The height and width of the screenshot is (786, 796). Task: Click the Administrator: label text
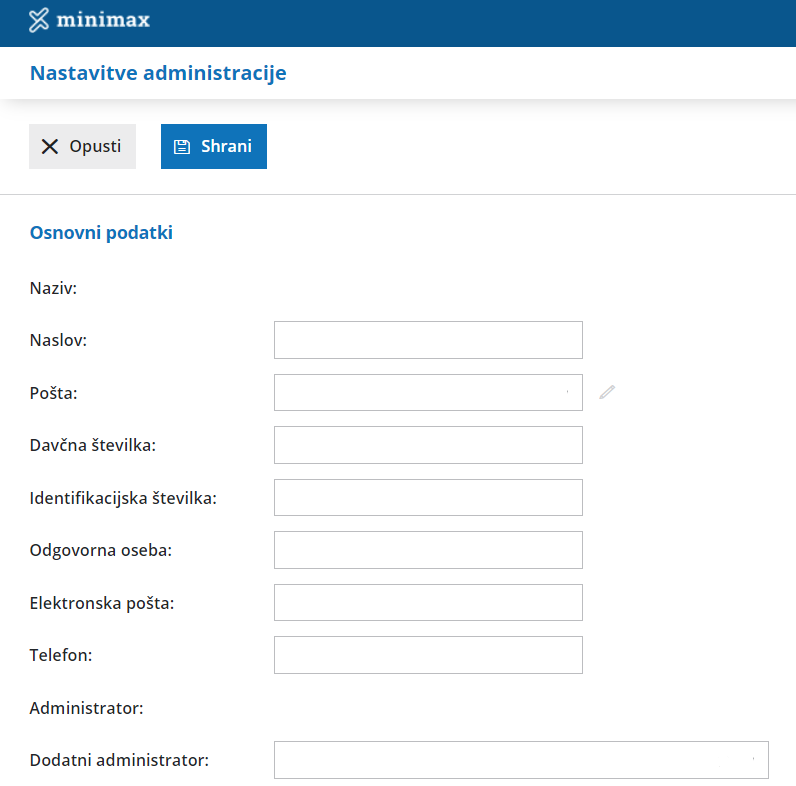coord(87,708)
